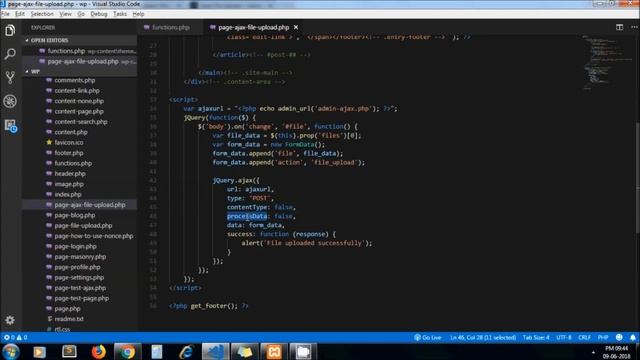Split the editor to the side
Viewport: 640px width, 360px height.
click(x=619, y=27)
